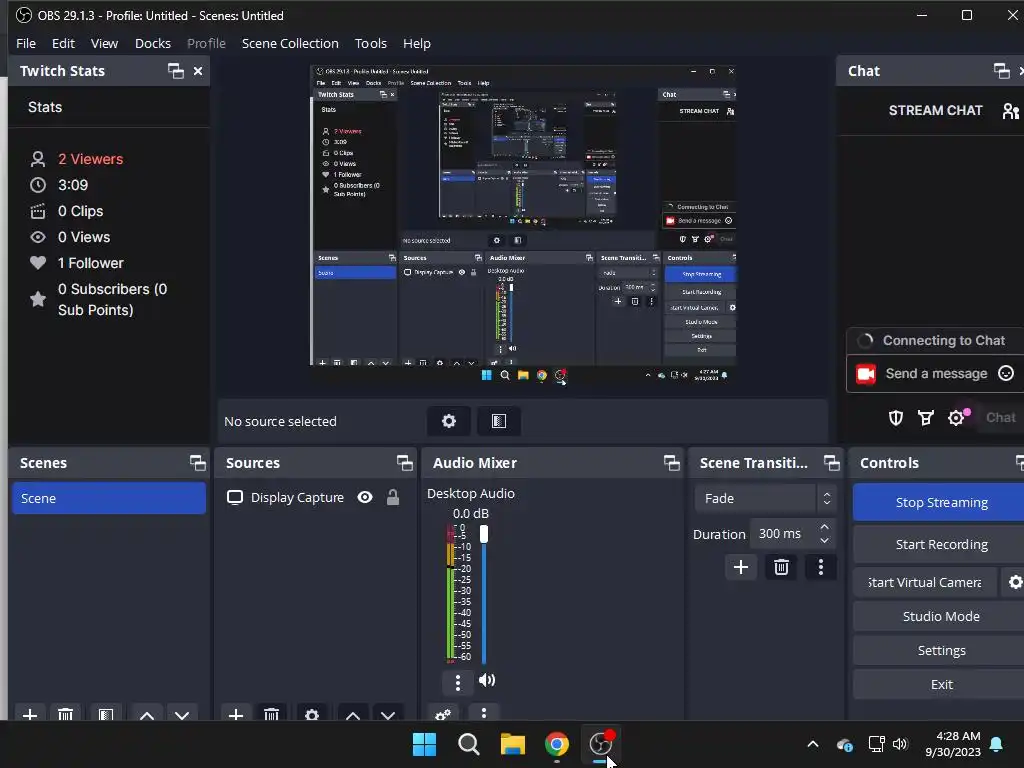Open source filters icon in preview toolbar
1024x768 pixels.
point(499,421)
